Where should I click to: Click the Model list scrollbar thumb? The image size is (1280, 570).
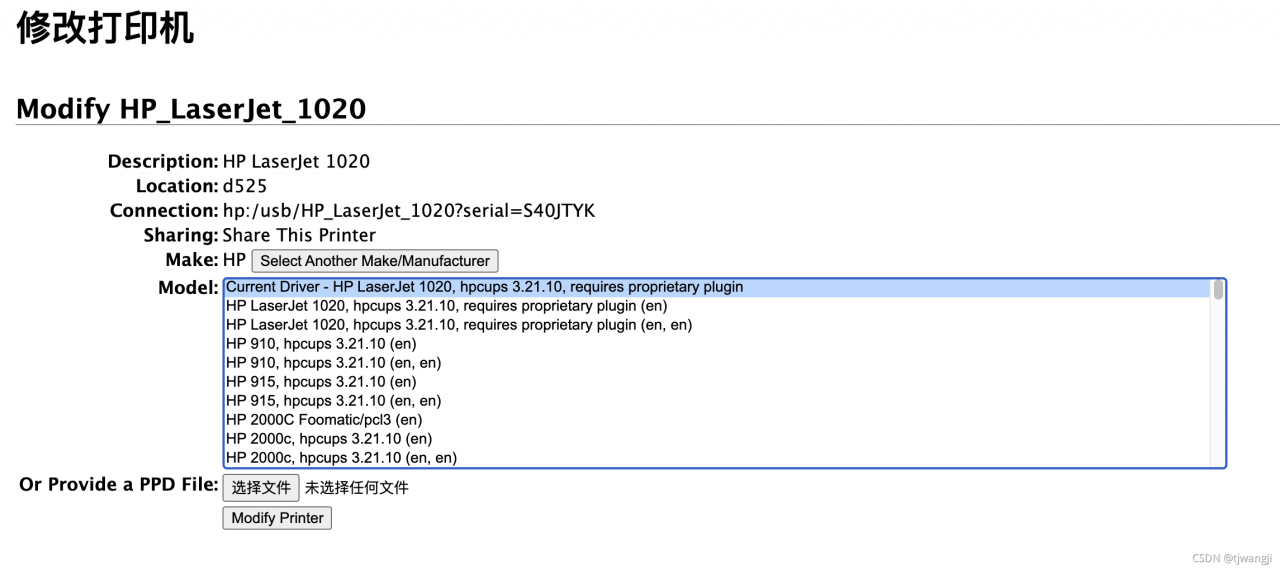[1218, 290]
